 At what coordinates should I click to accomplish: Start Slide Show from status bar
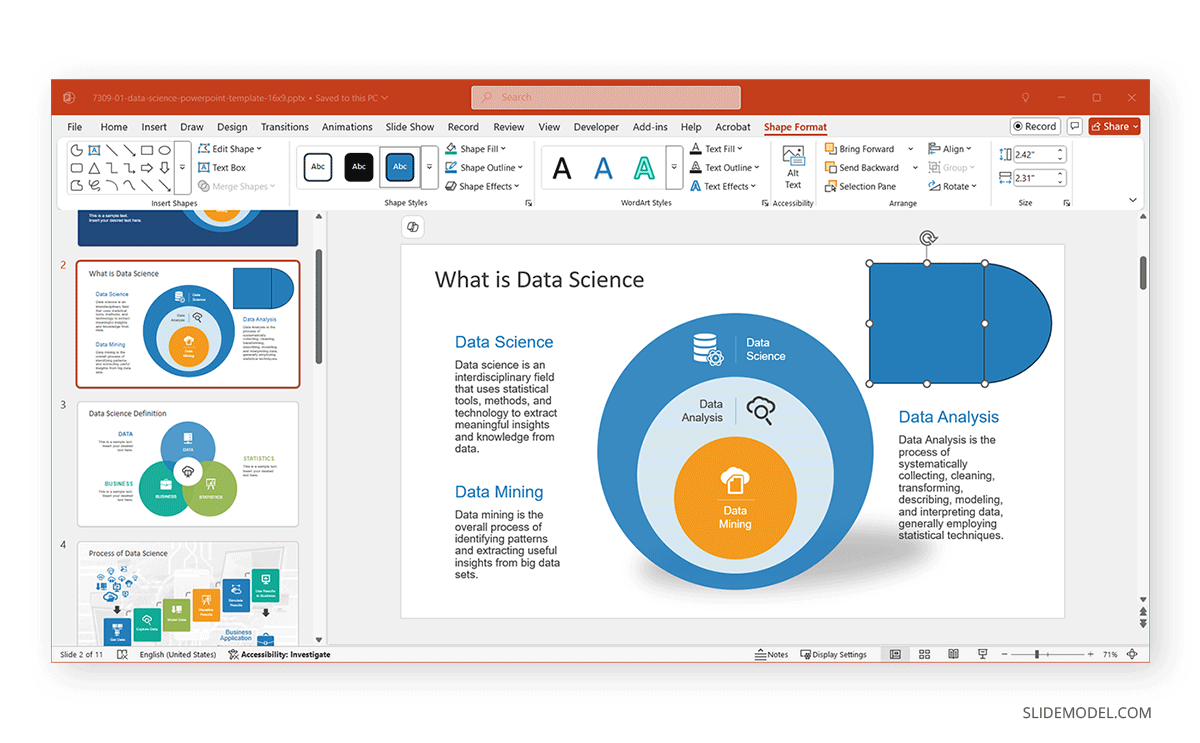coord(983,654)
